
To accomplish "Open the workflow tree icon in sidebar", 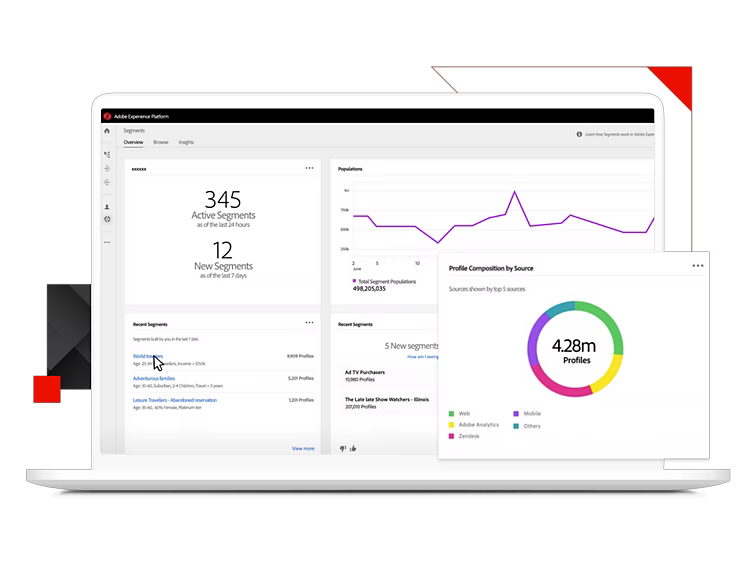I will point(107,155).
